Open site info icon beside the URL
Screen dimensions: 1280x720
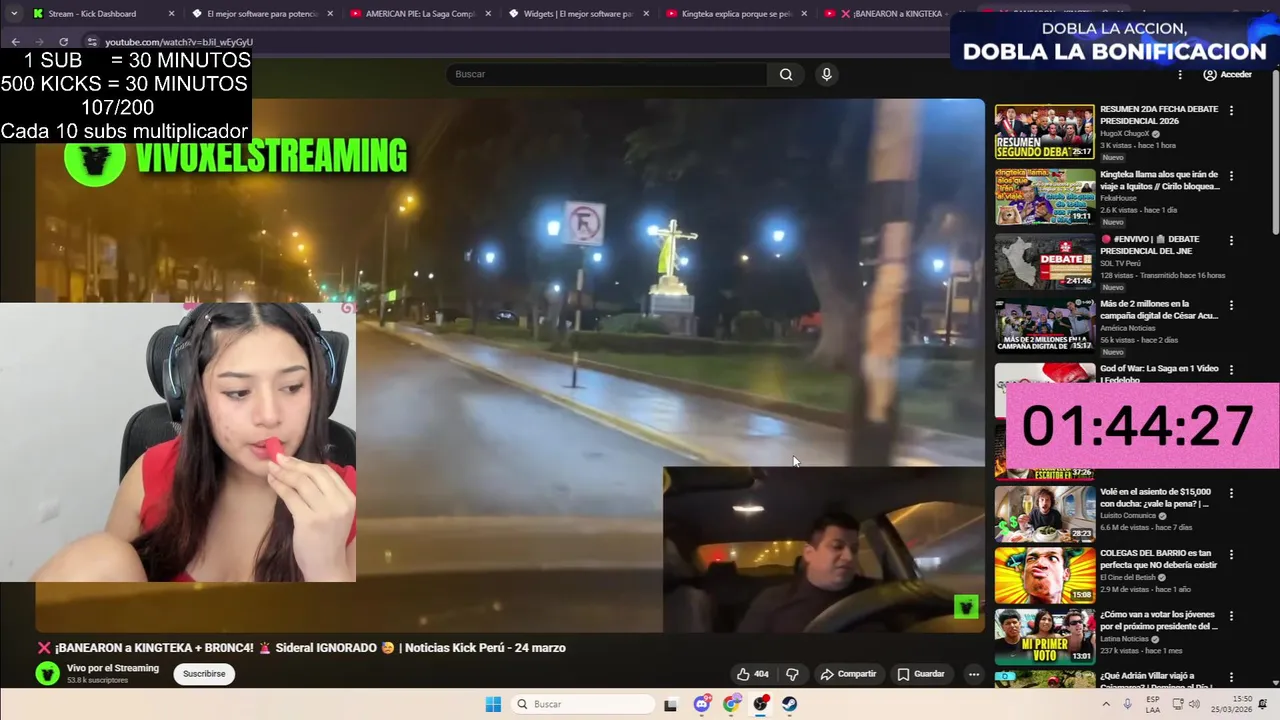92,42
